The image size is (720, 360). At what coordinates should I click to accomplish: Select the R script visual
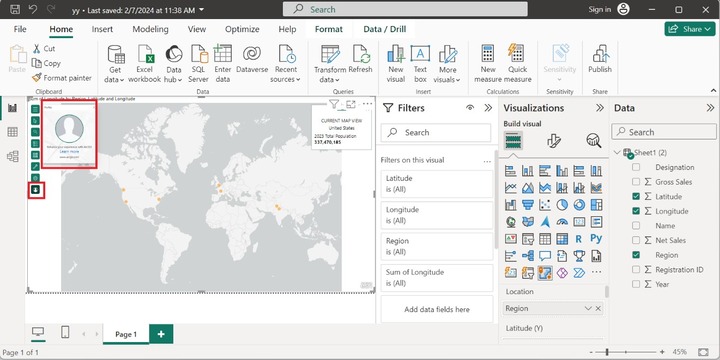tap(579, 239)
